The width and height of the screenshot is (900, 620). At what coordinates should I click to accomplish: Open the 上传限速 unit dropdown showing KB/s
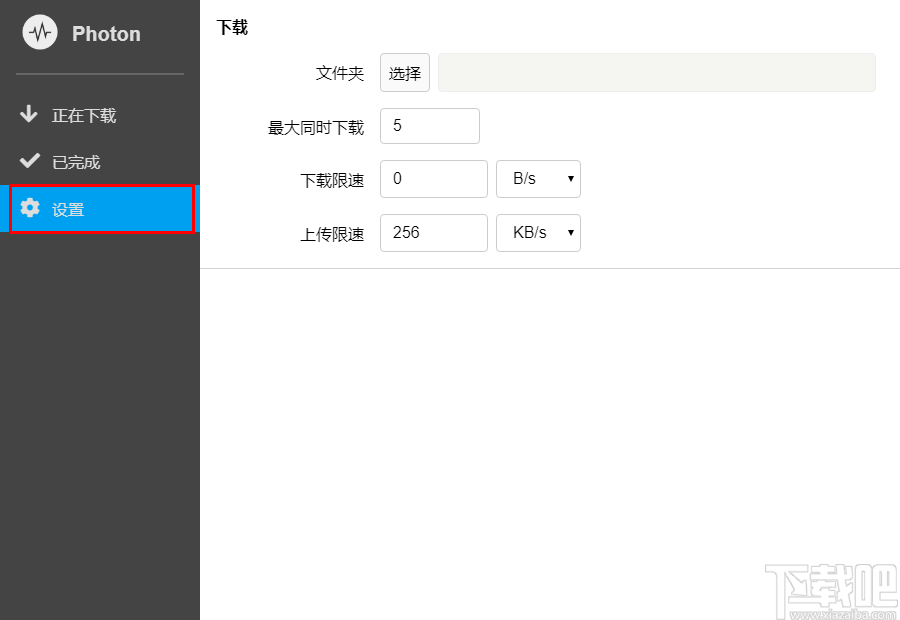[x=538, y=232]
